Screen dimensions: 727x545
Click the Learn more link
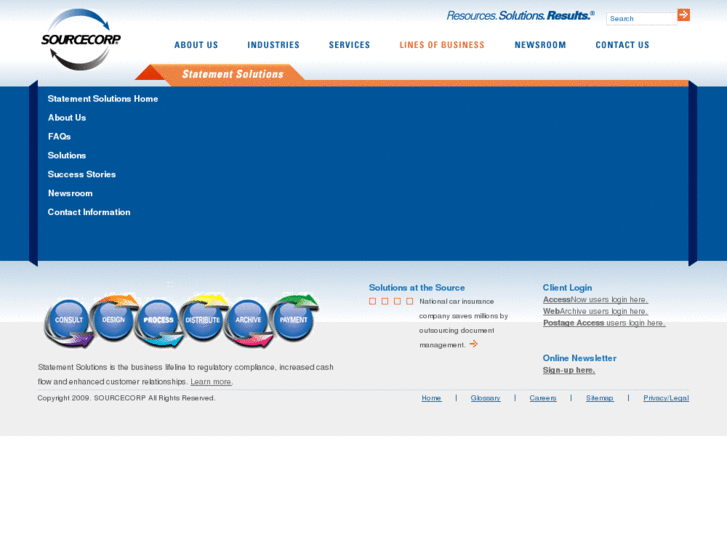(x=211, y=382)
